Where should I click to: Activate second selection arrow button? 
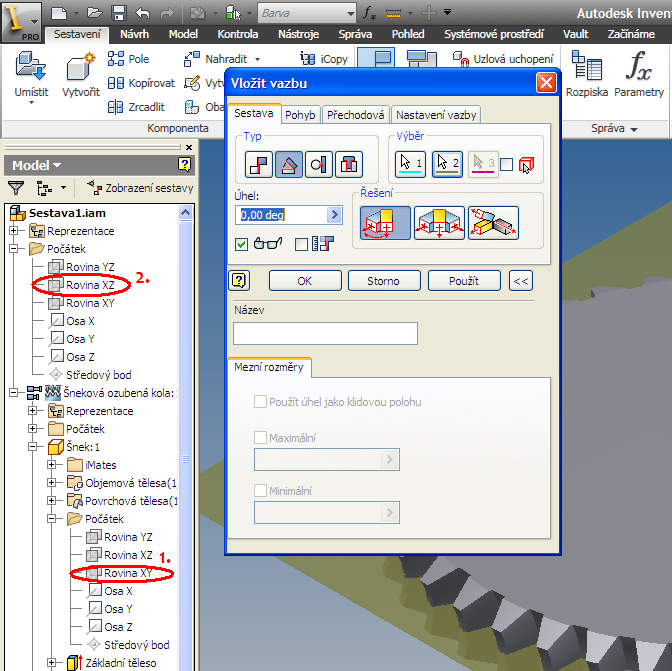pyautogui.click(x=447, y=164)
